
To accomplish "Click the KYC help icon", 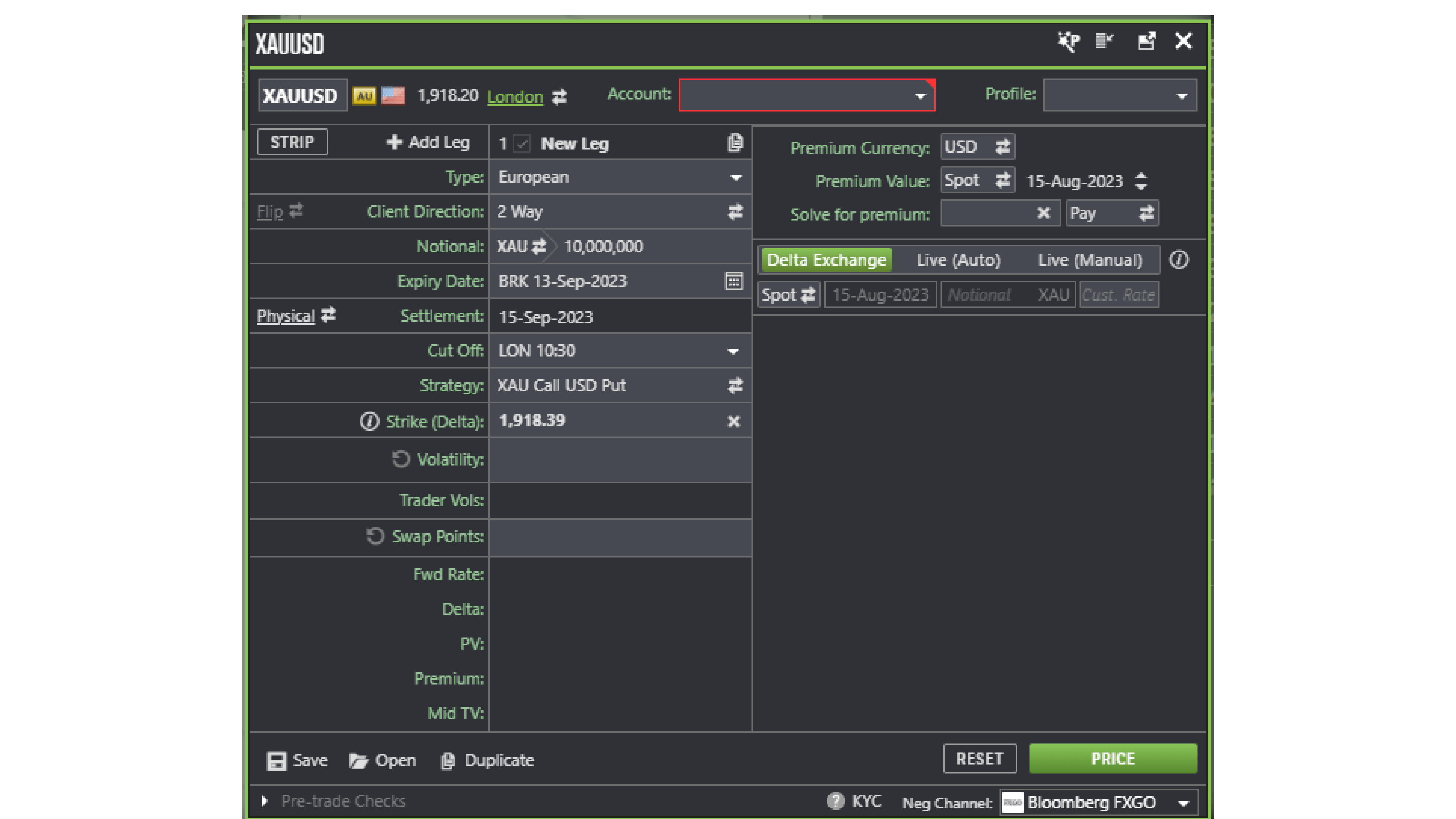I will coord(835,801).
